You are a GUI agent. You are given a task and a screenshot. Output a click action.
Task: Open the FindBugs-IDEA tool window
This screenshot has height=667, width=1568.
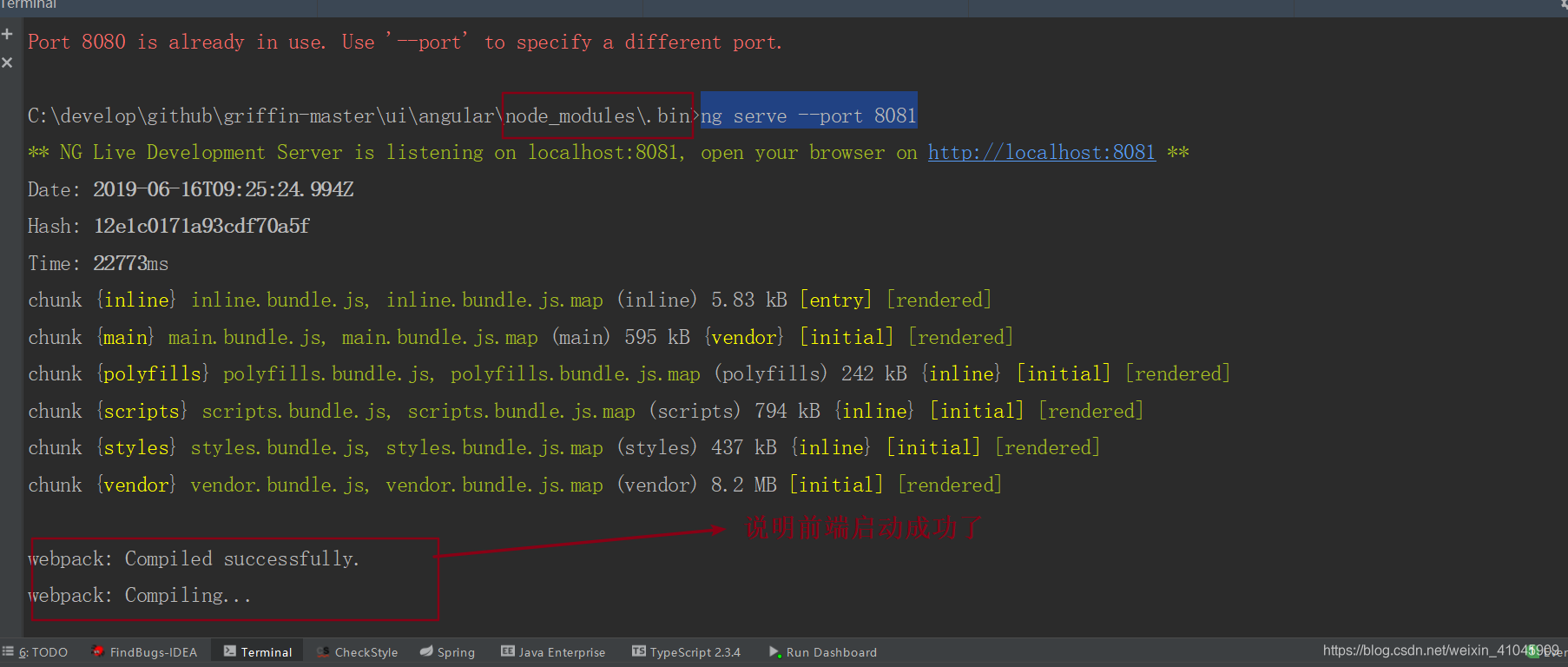(x=145, y=652)
